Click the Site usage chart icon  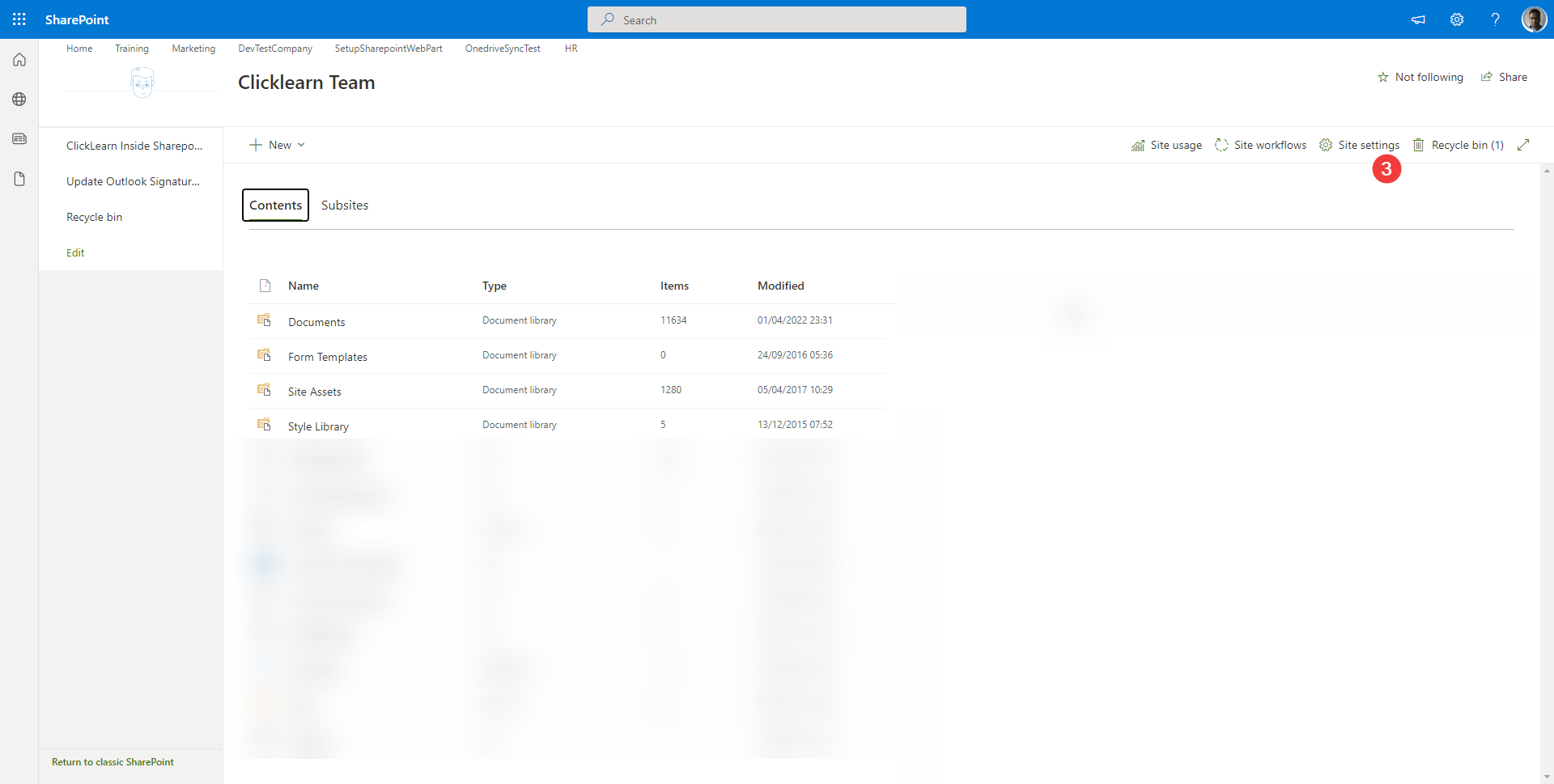pos(1138,146)
